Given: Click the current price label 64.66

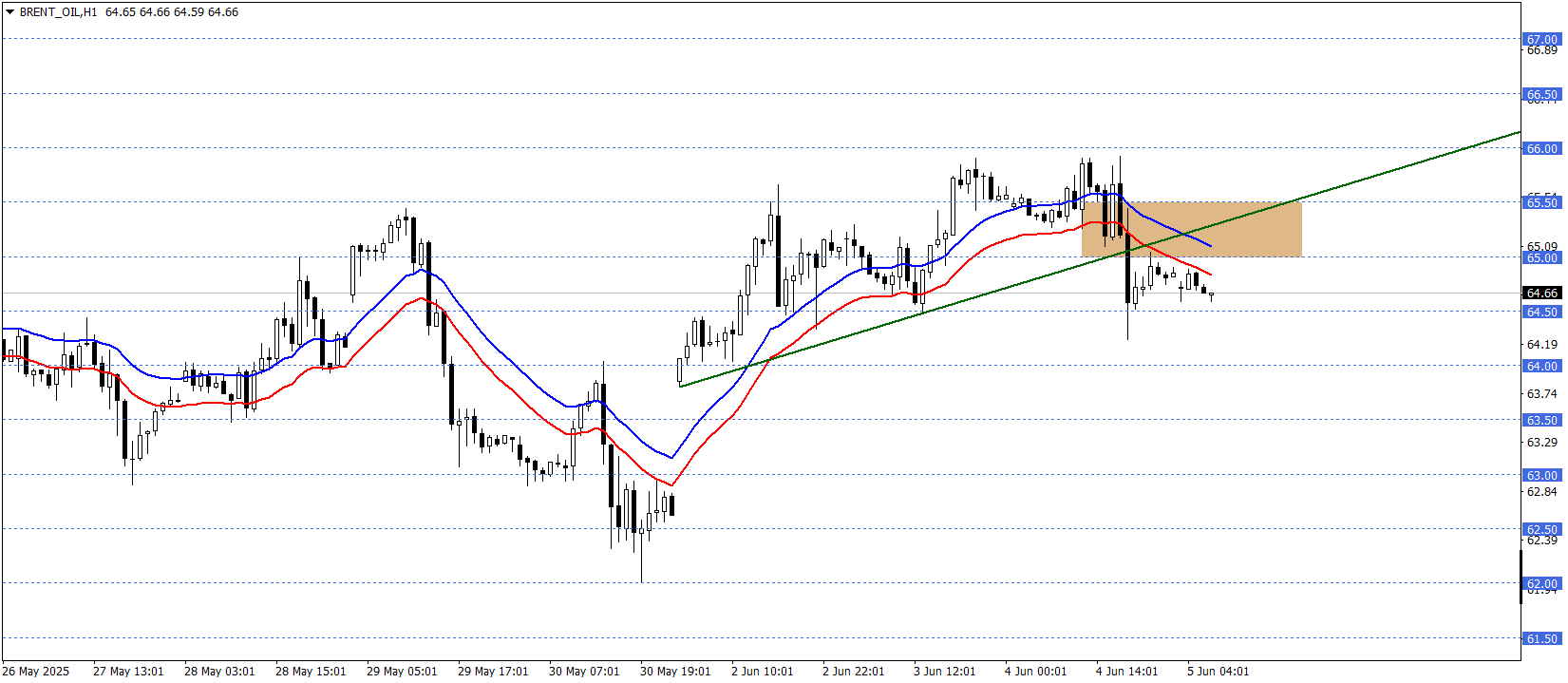Looking at the screenshot, I should pos(1542,294).
